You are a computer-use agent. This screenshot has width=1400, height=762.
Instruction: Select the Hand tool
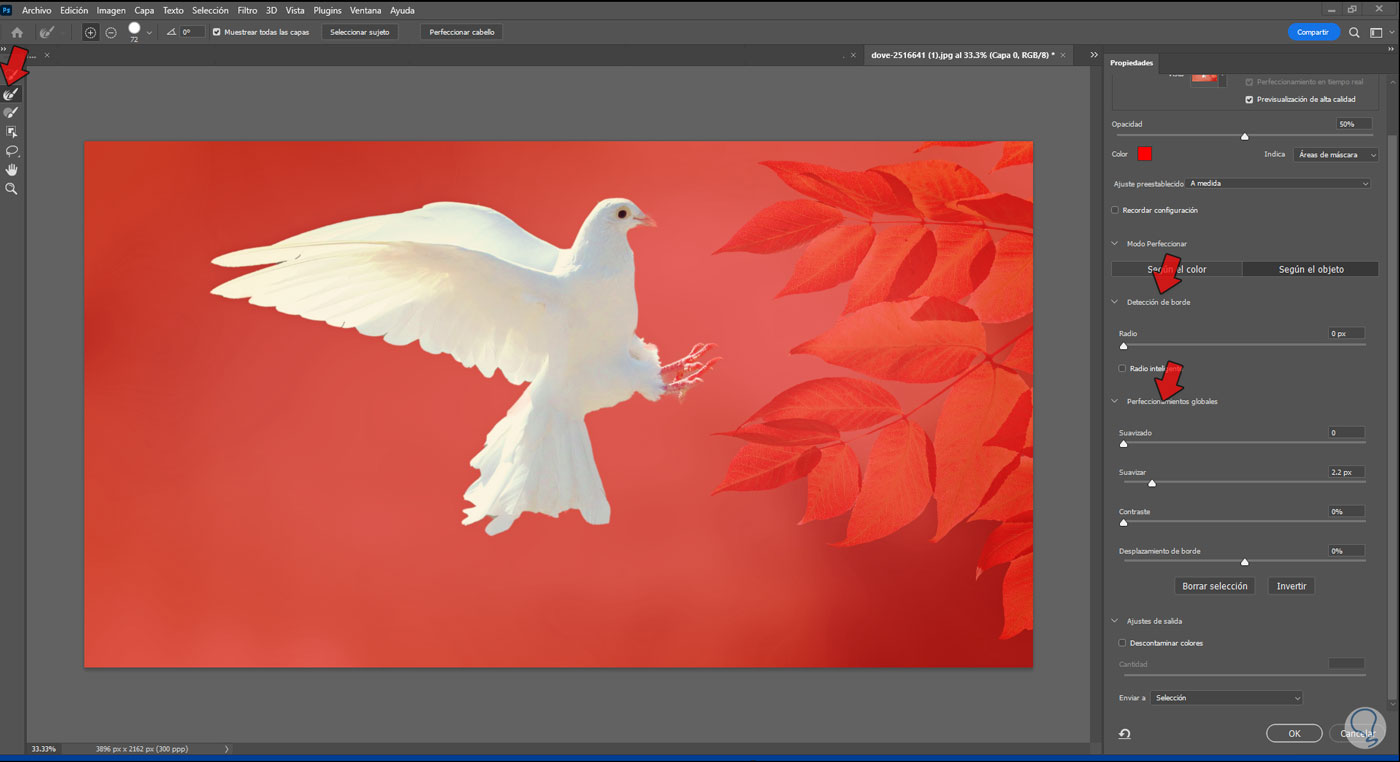12,170
